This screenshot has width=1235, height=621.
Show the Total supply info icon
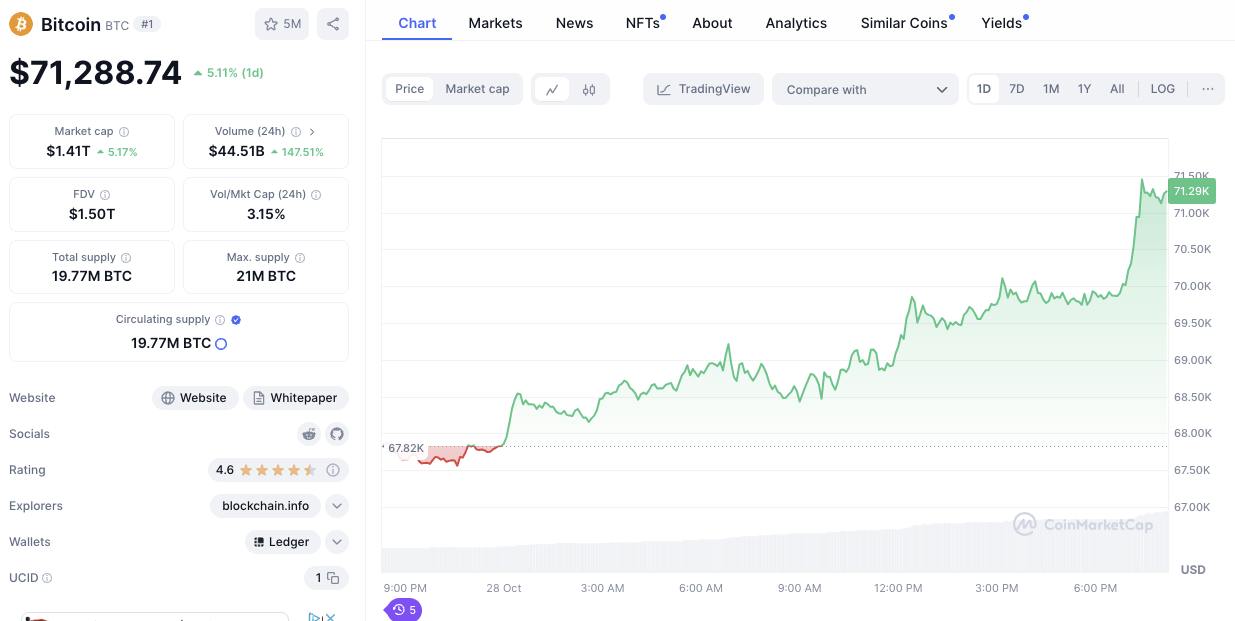[x=126, y=258]
